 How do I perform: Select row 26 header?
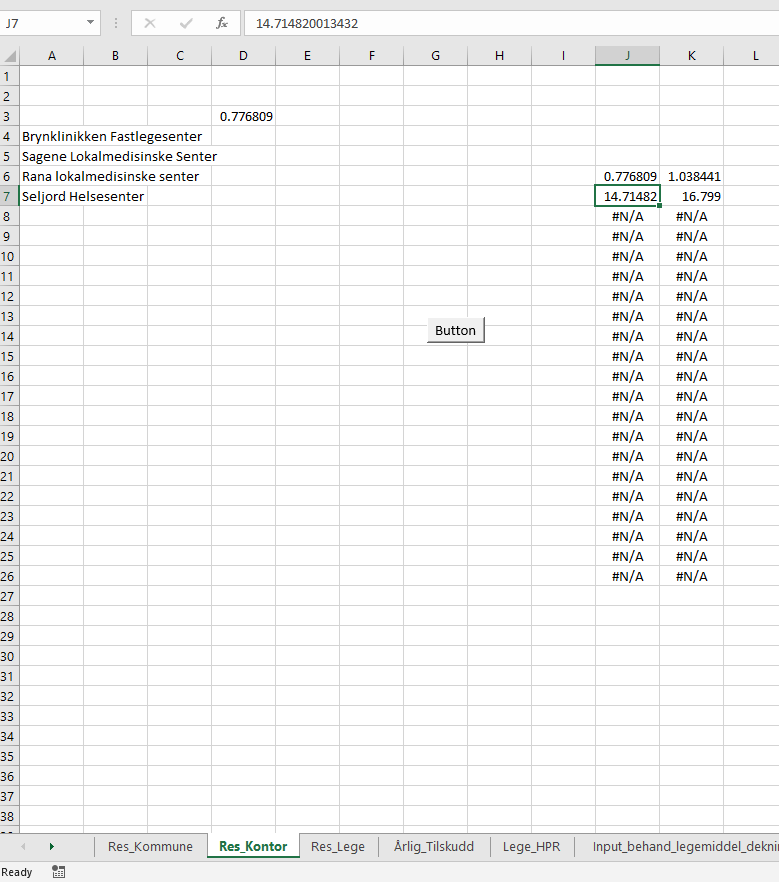click(x=9, y=576)
